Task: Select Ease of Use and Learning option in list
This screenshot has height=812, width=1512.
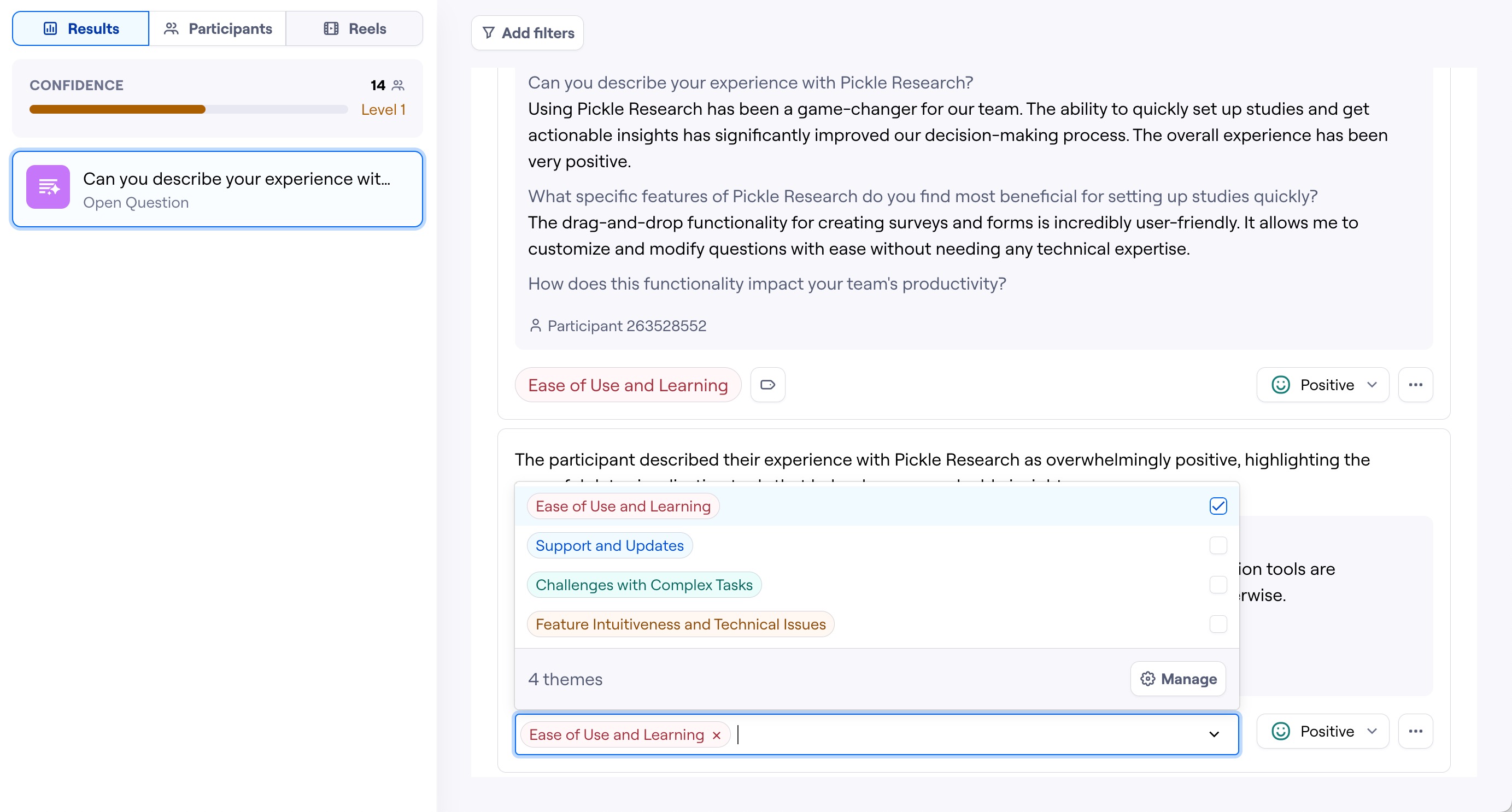Action: (x=877, y=507)
